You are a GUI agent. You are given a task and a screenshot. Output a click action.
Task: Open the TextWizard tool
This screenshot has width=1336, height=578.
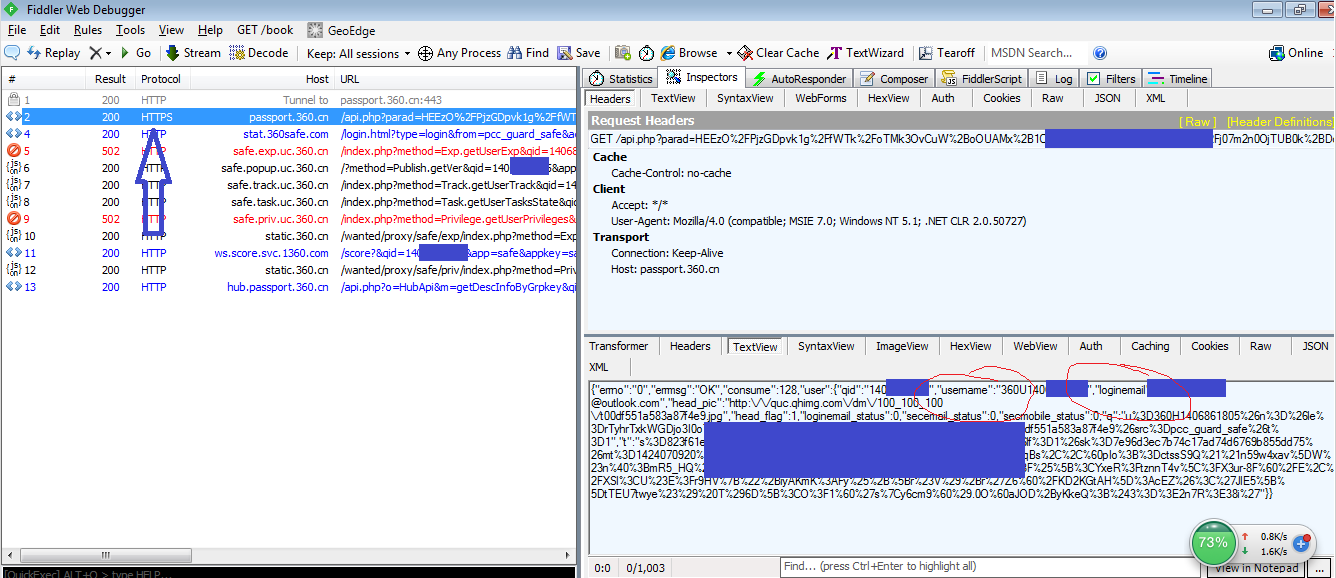click(x=866, y=53)
